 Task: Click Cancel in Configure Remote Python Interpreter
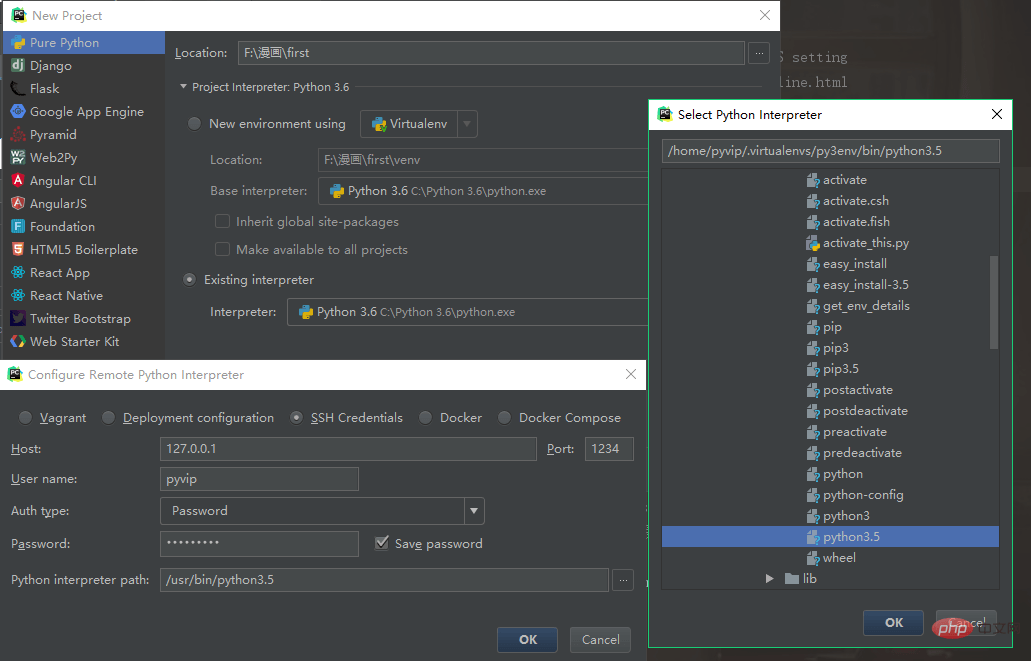(x=600, y=639)
